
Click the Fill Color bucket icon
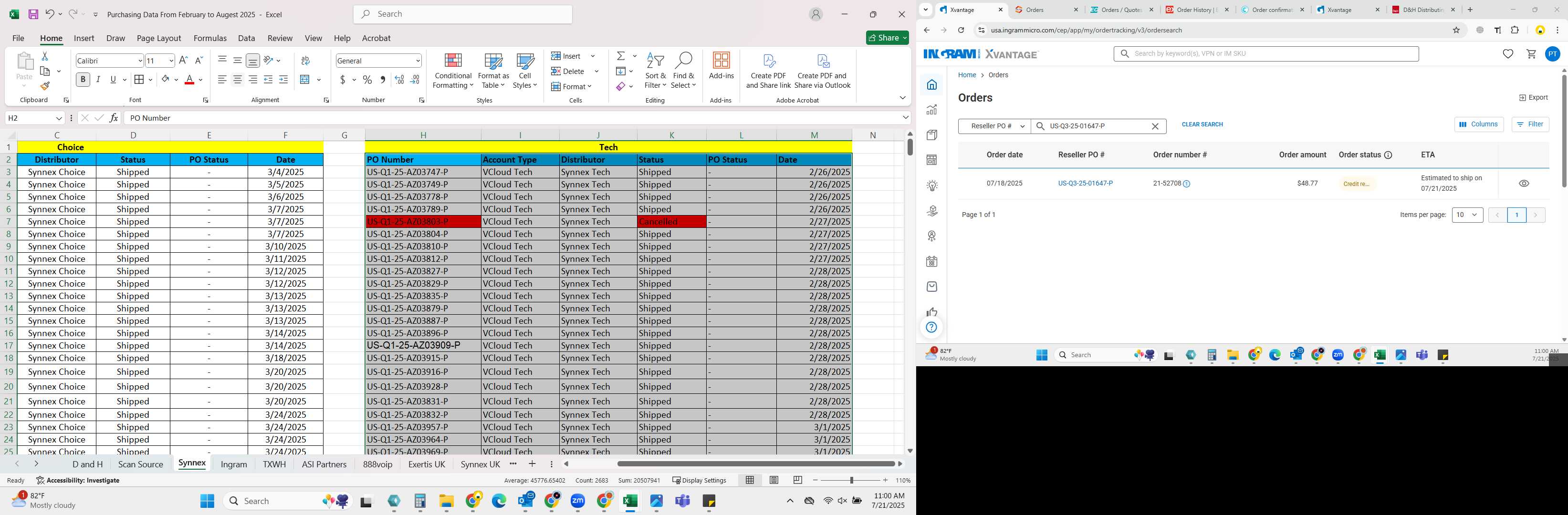click(x=166, y=80)
